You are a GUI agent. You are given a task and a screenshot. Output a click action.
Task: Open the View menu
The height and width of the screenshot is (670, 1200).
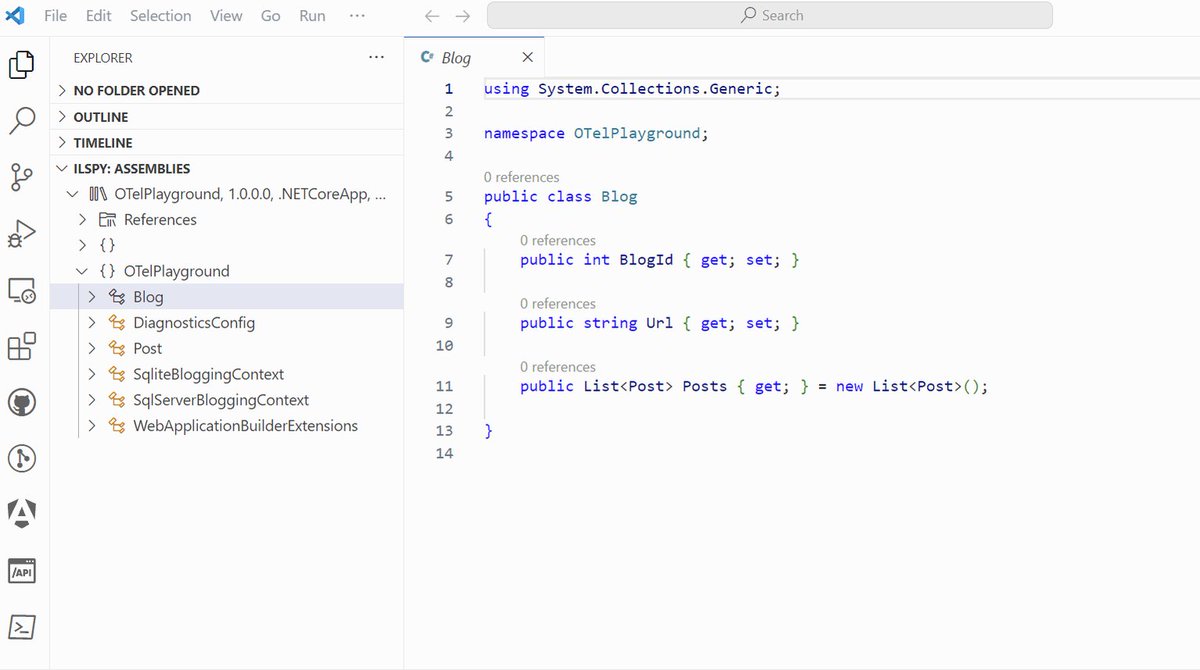[x=226, y=16]
